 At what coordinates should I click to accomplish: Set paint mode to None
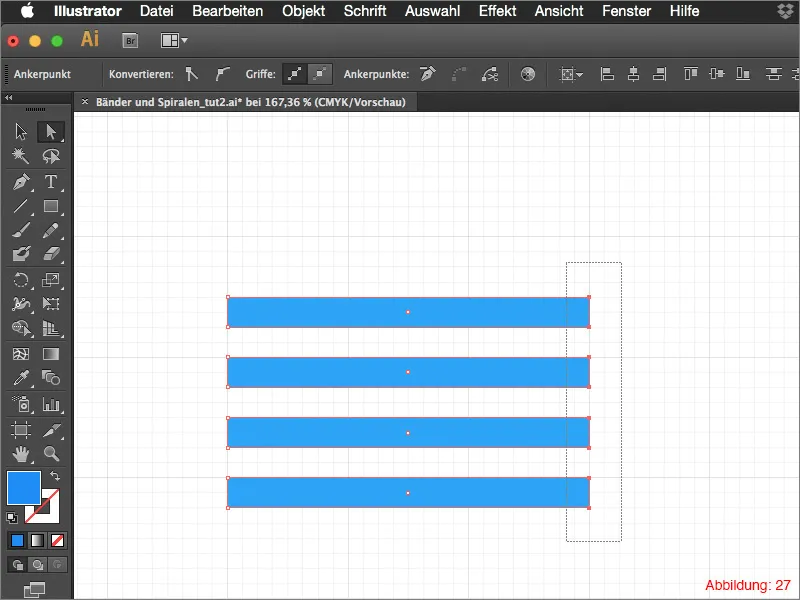coord(57,540)
